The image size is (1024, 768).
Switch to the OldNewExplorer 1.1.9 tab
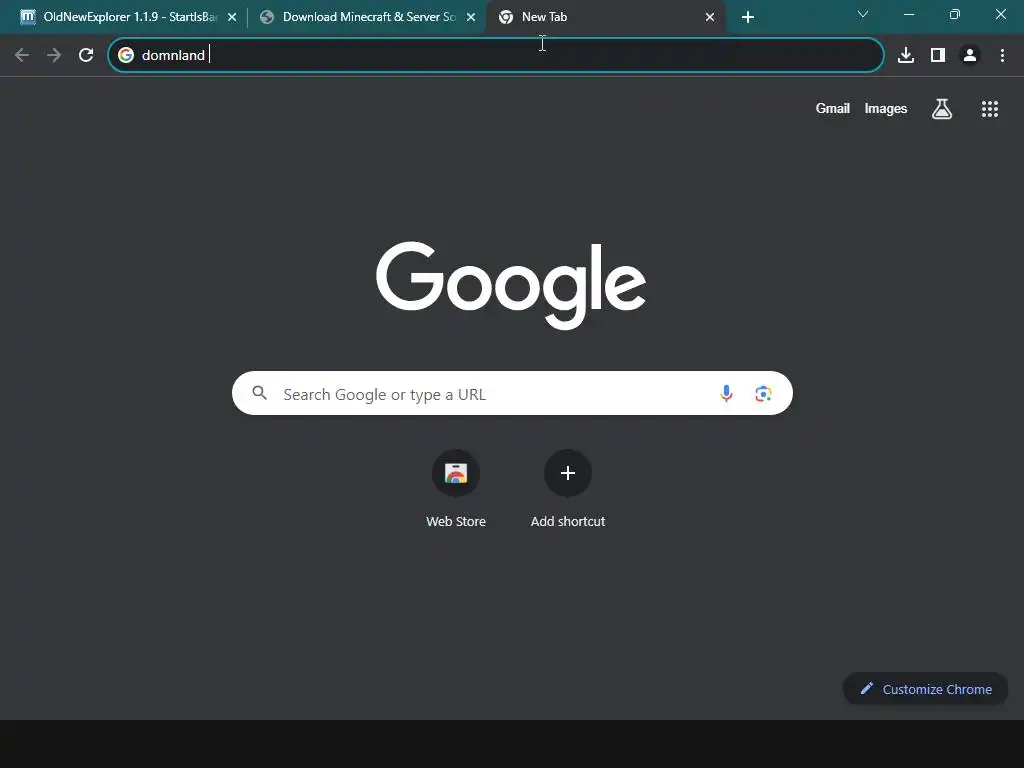pos(129,17)
